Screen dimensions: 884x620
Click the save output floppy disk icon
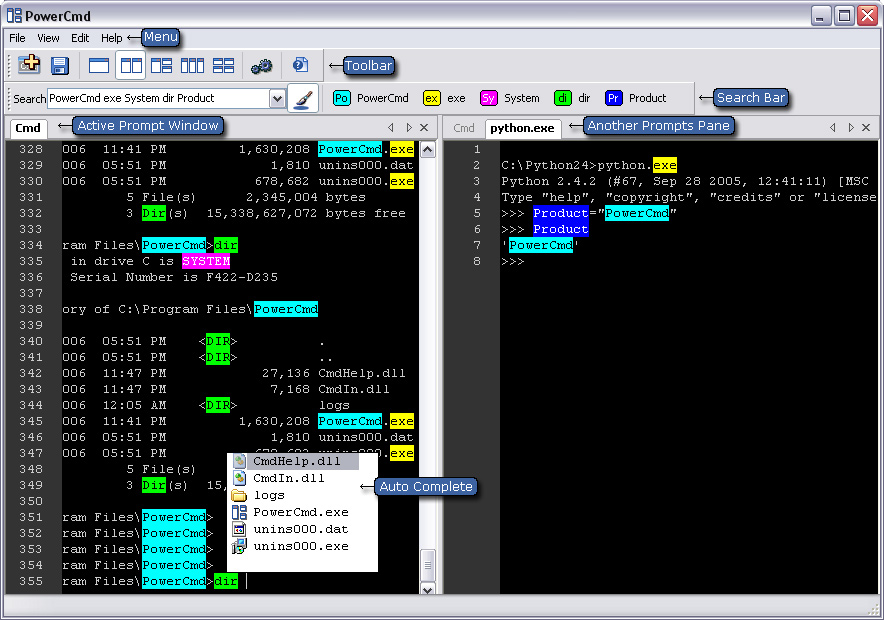pos(59,65)
